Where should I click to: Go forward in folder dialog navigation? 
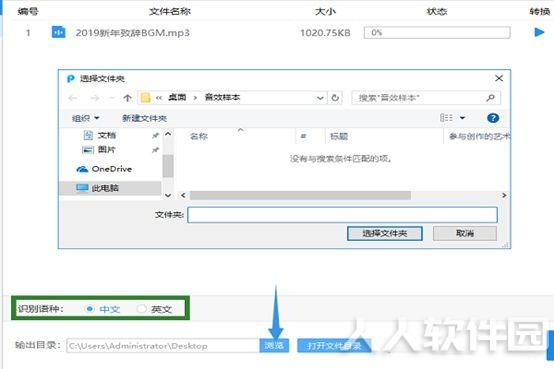94,98
